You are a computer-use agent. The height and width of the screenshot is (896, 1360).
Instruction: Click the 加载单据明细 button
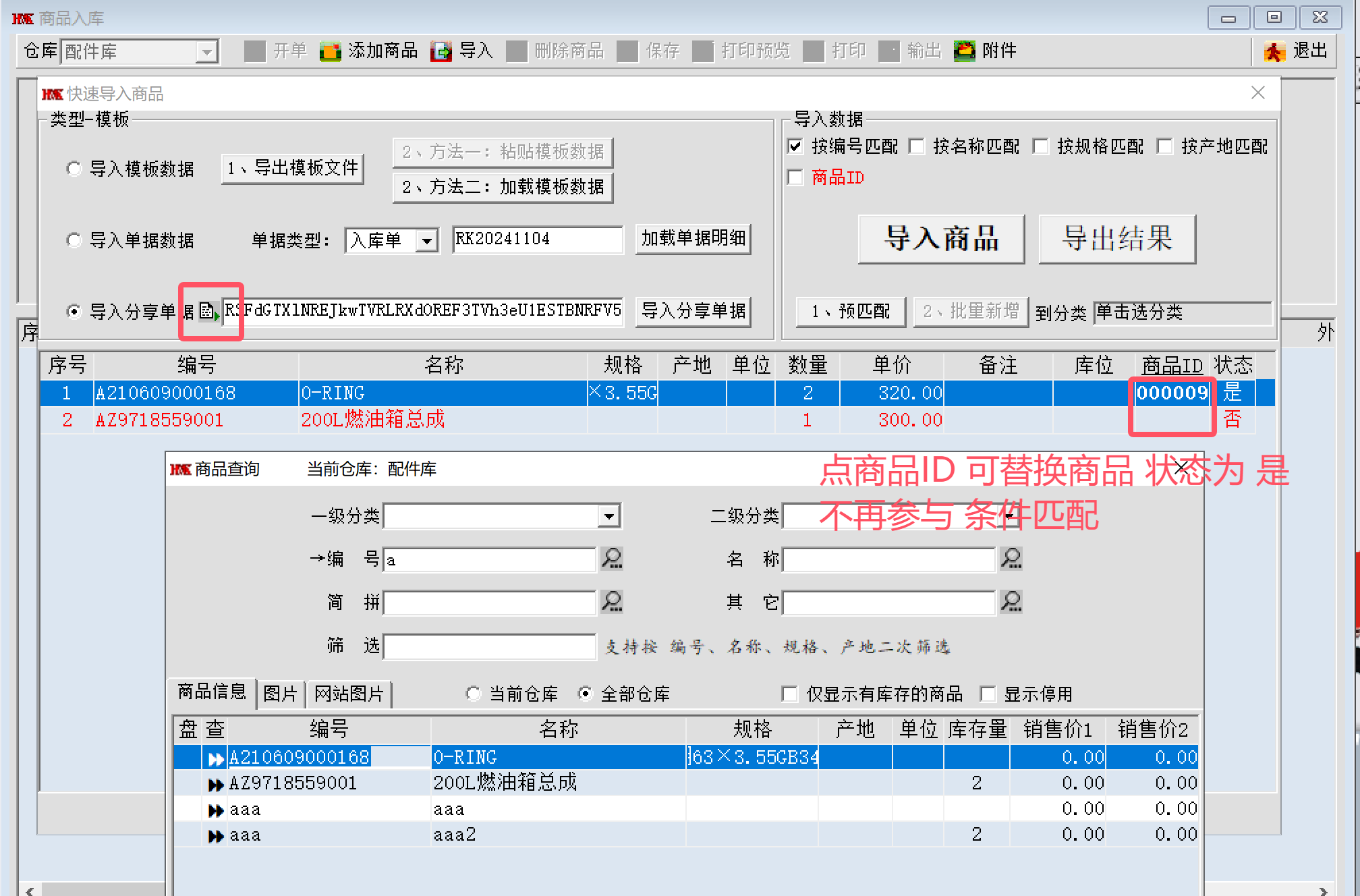[693, 239]
